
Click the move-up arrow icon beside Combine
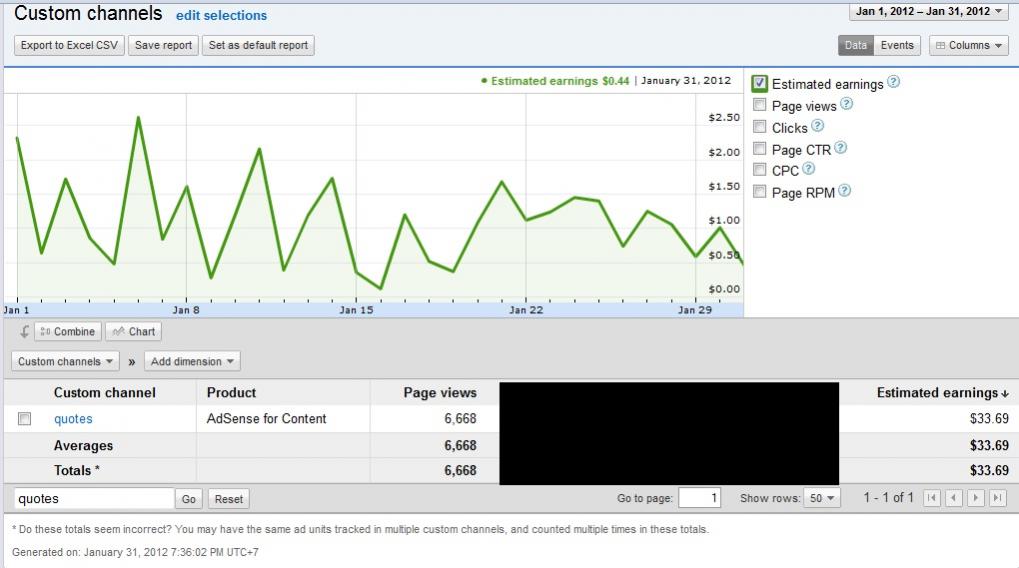(24, 331)
